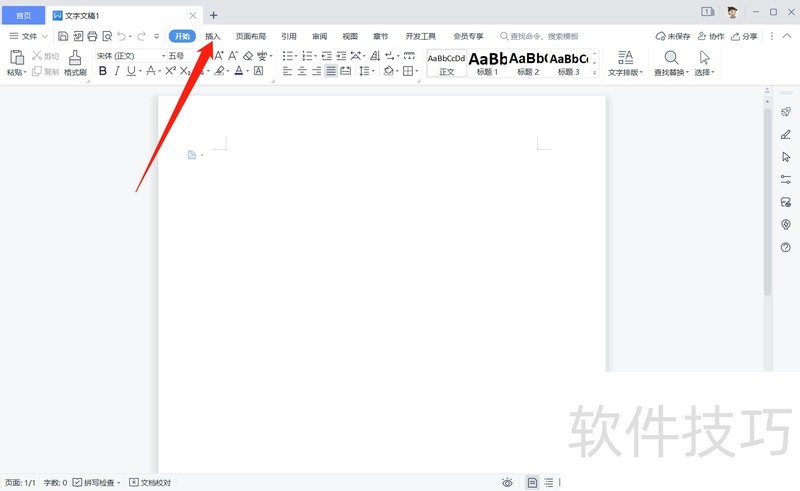Switch to the Page Layout (页面布局) tab

[251, 36]
